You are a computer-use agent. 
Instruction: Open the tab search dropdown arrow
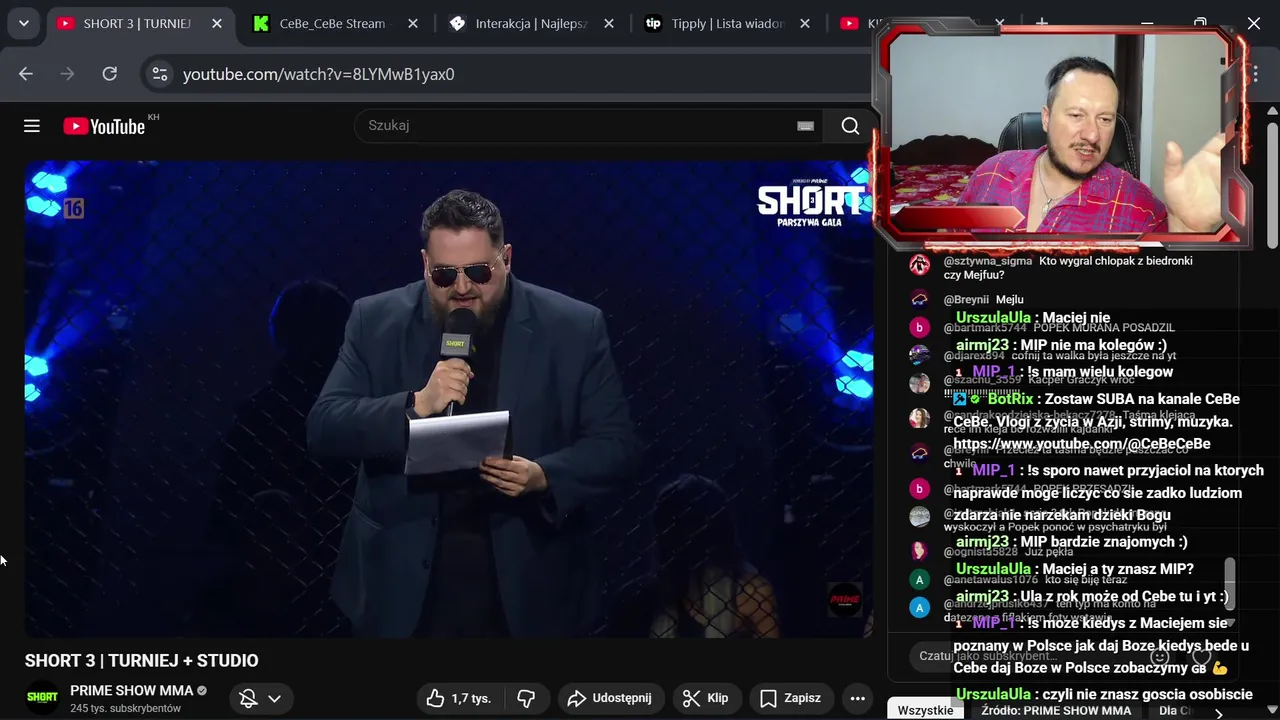click(x=23, y=23)
